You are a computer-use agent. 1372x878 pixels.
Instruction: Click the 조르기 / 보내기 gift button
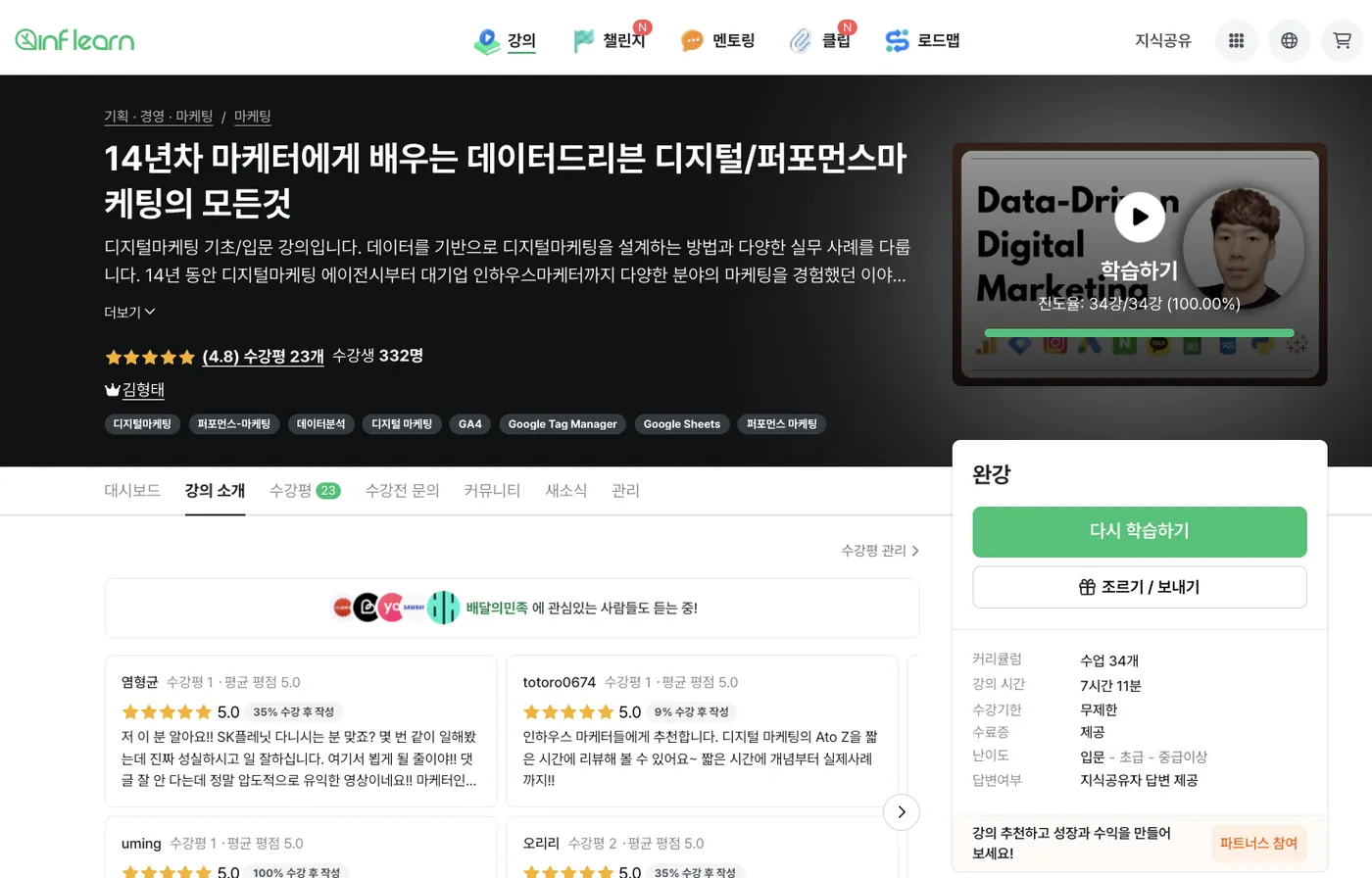[1140, 587]
